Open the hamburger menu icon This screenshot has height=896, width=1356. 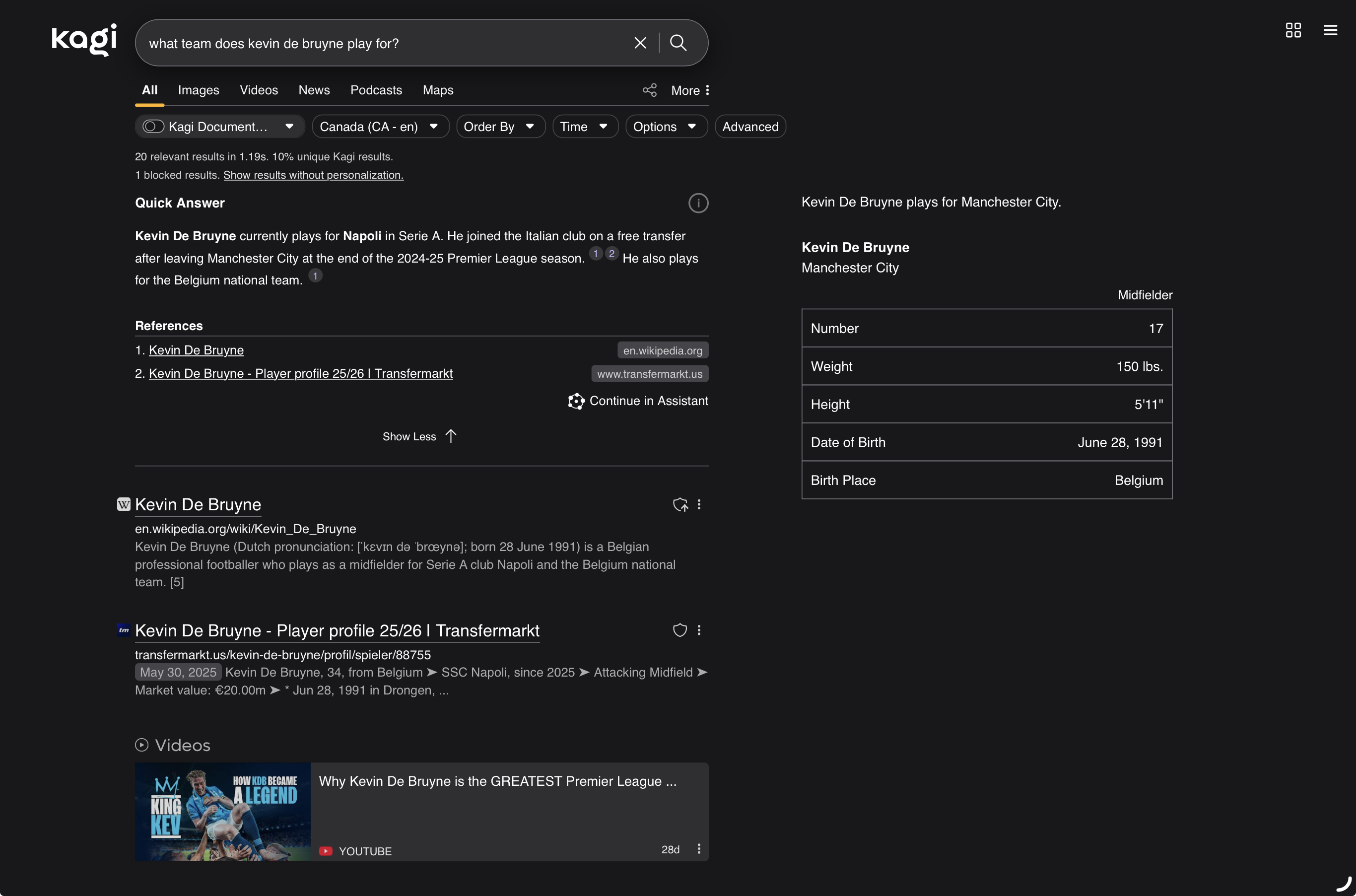[1330, 30]
